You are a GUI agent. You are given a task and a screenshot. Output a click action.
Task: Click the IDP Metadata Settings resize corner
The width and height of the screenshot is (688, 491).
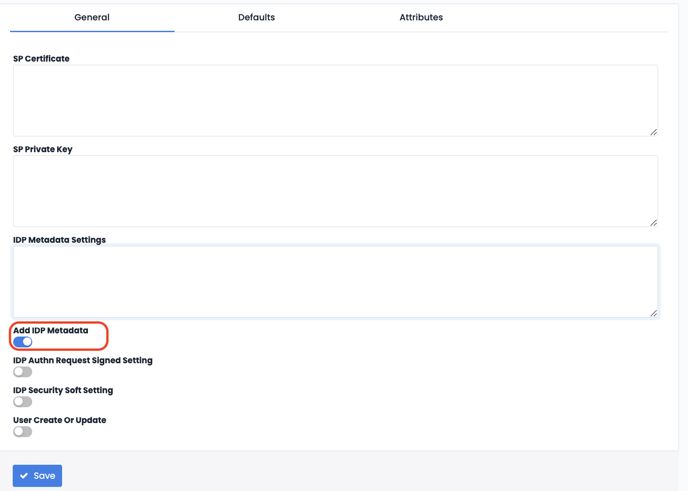(x=653, y=313)
